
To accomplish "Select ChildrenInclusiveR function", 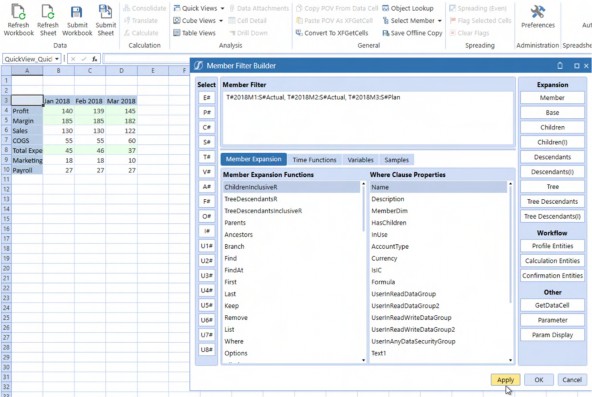I will [291, 187].
